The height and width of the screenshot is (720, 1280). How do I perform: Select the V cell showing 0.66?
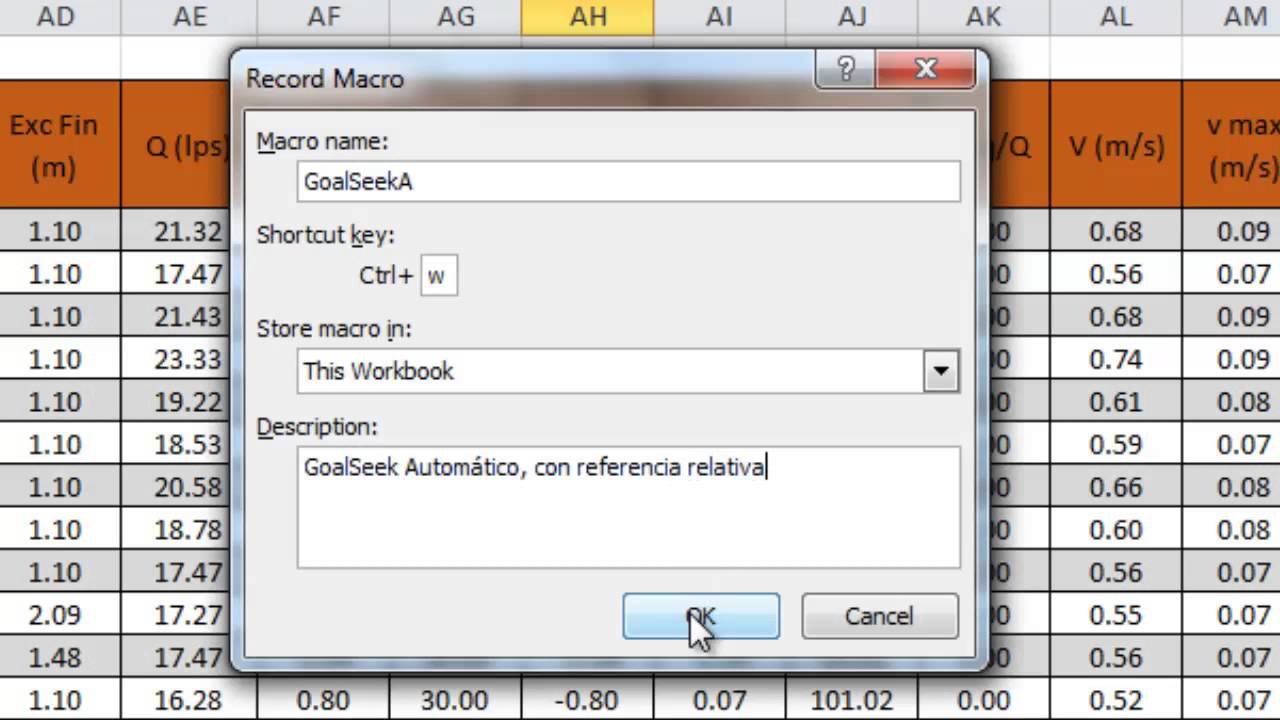(1115, 487)
